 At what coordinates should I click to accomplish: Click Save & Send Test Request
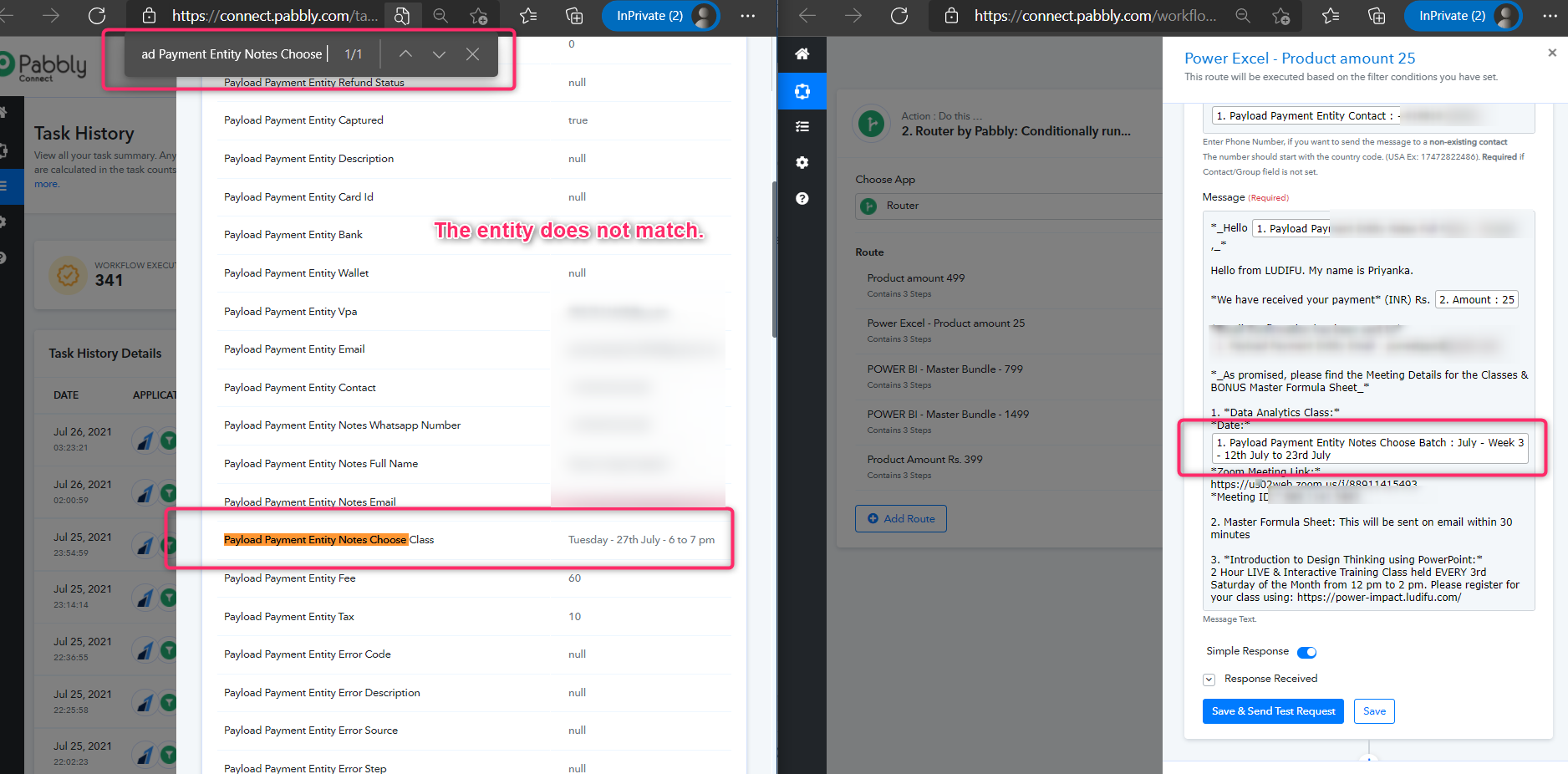(1272, 711)
